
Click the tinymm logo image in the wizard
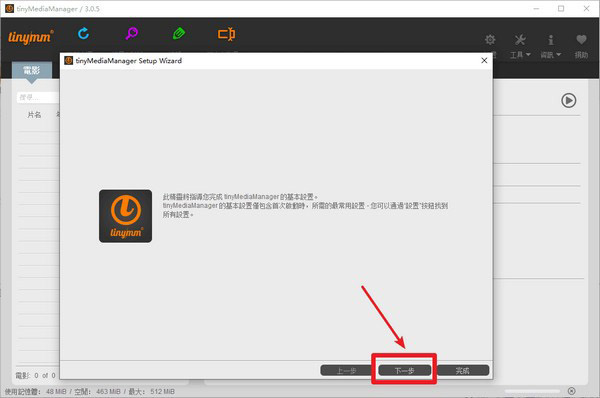(126, 216)
